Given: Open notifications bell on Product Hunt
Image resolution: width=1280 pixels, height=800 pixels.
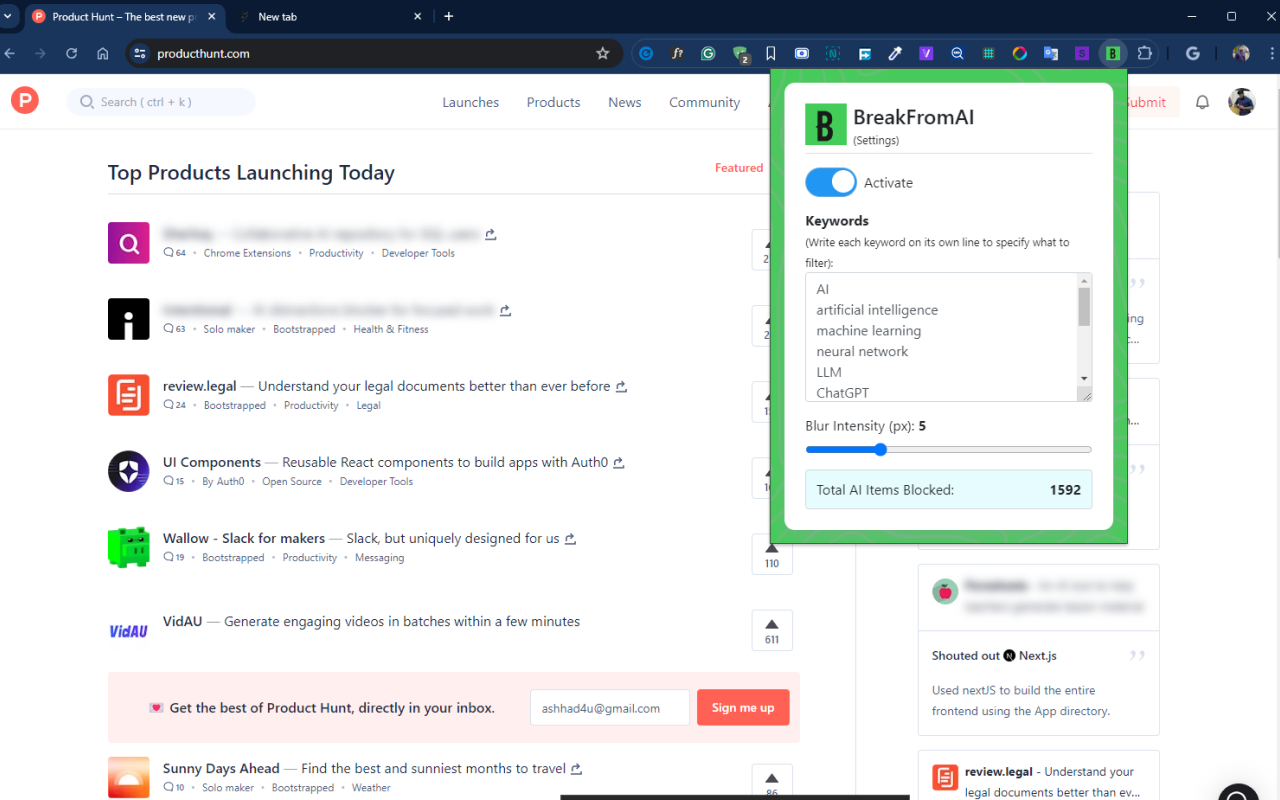Looking at the screenshot, I should [x=1203, y=102].
